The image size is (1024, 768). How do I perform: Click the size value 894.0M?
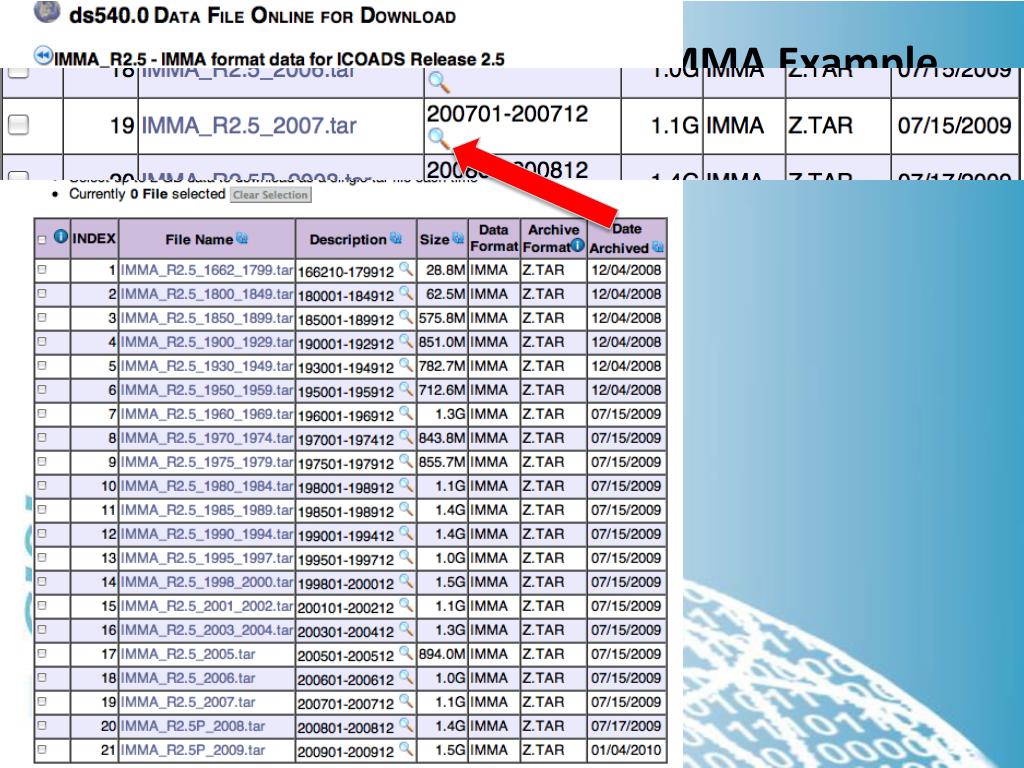point(441,654)
